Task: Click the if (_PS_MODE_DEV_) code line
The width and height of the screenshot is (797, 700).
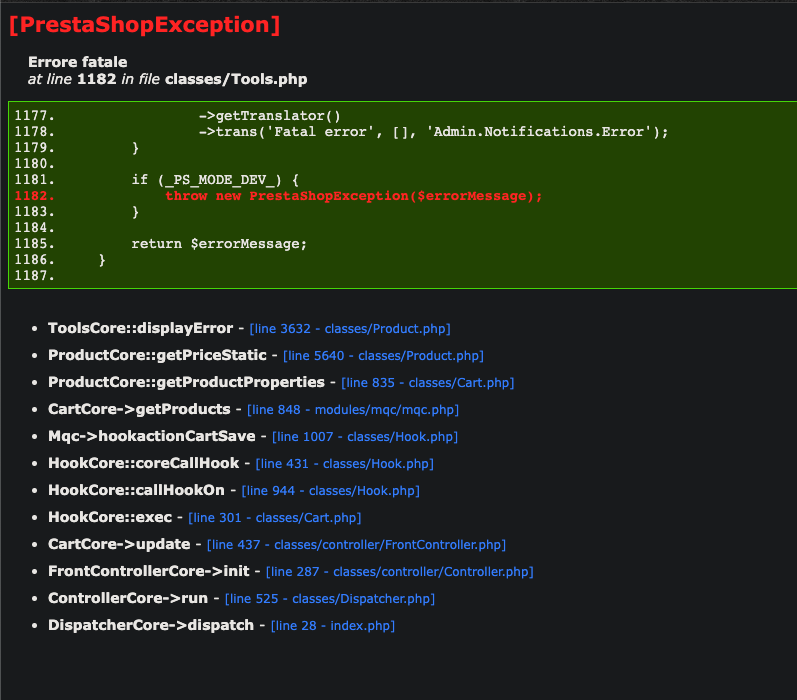Action: 216,179
